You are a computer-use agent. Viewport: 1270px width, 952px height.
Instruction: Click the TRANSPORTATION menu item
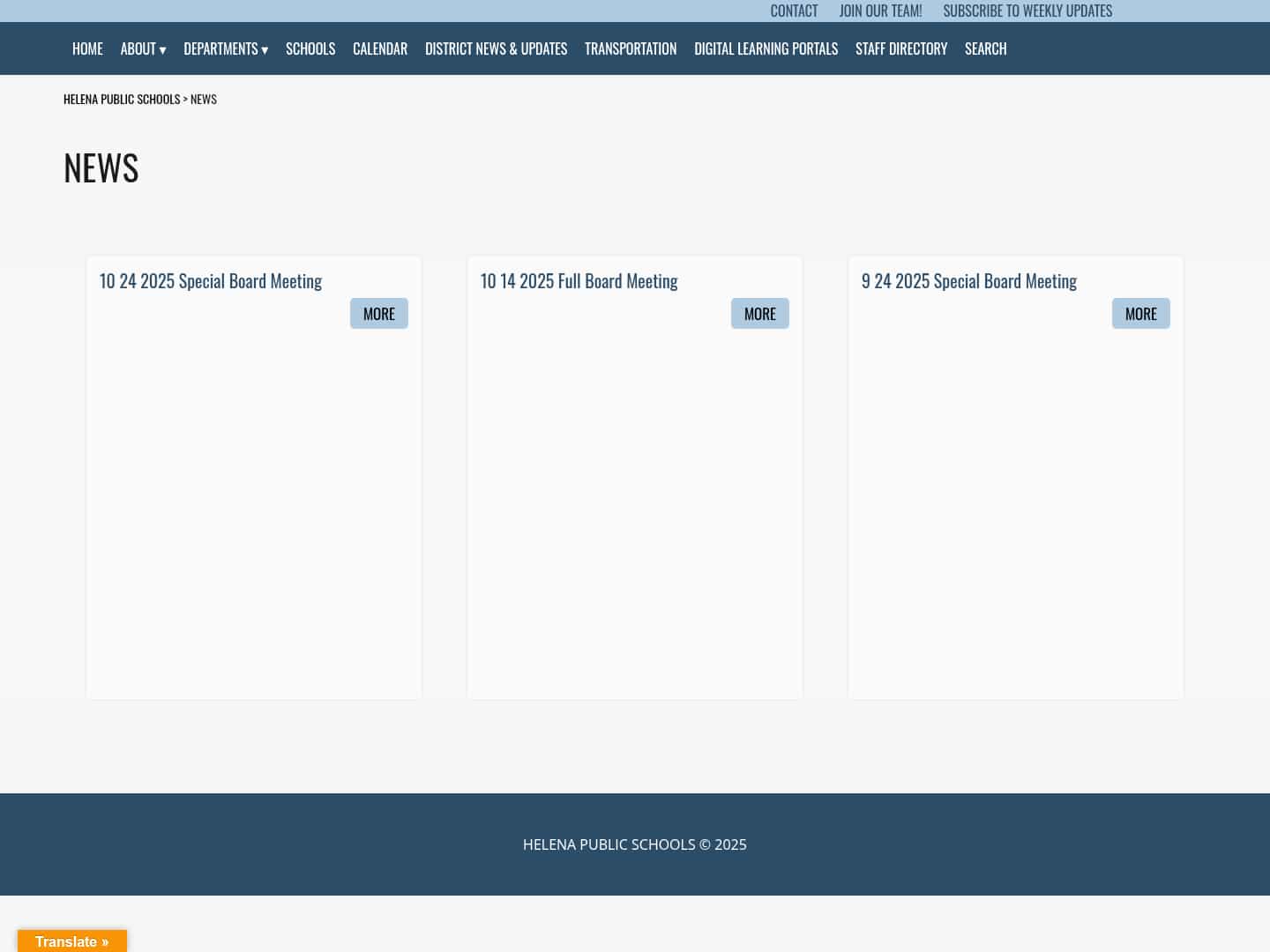[x=630, y=48]
